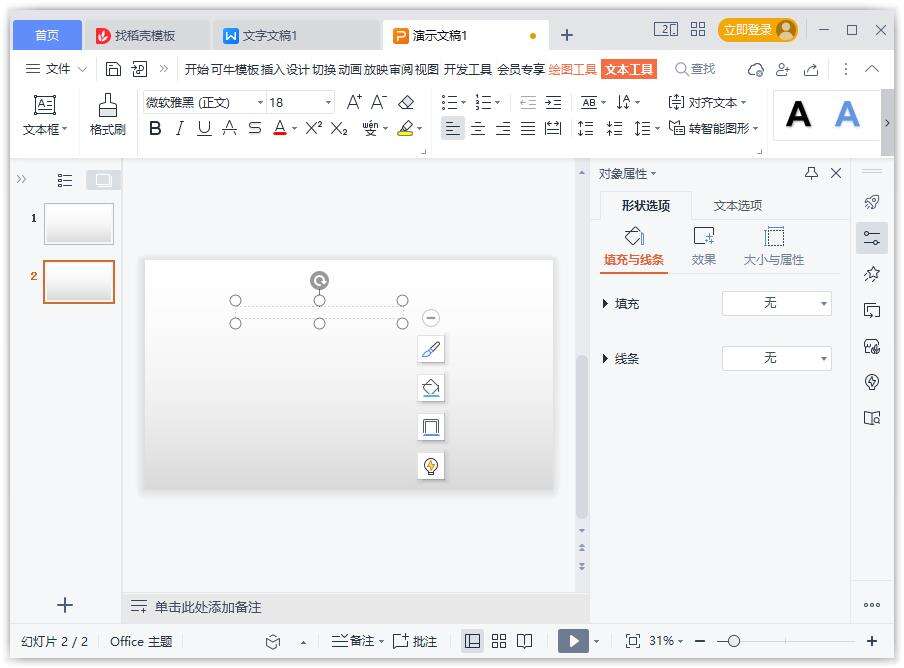Open 首页 home tab
Screen dimensions: 904x668
(x=47, y=36)
